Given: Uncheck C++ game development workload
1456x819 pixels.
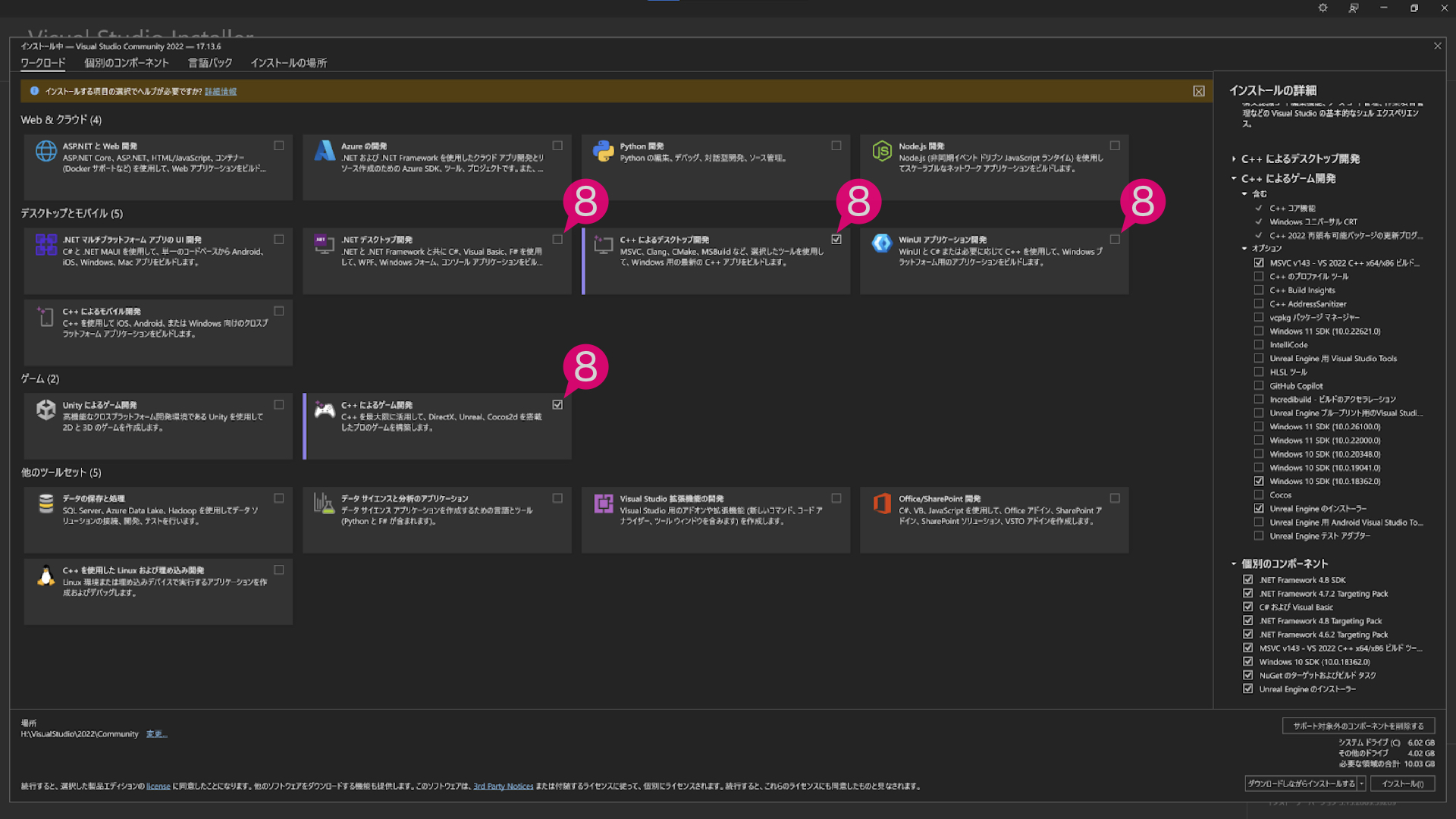Looking at the screenshot, I should pos(557,404).
